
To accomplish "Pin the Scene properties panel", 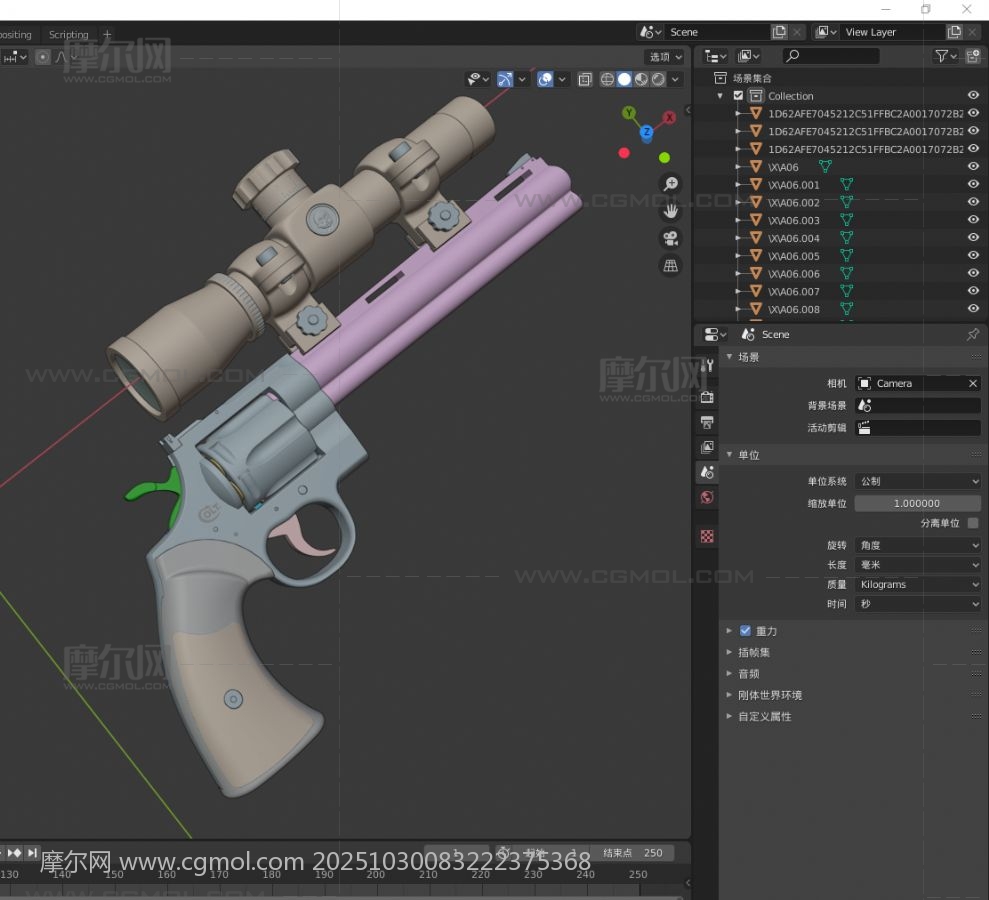I will coord(972,334).
